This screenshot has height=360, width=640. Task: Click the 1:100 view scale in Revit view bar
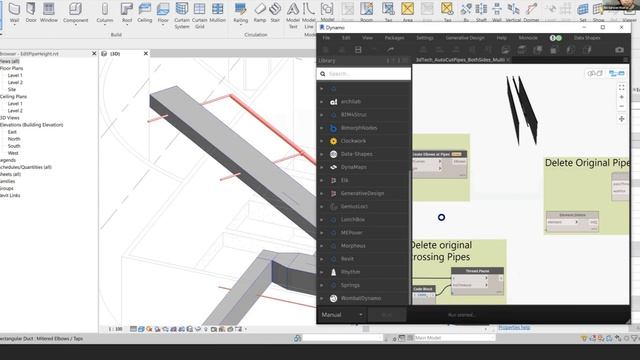click(115, 329)
